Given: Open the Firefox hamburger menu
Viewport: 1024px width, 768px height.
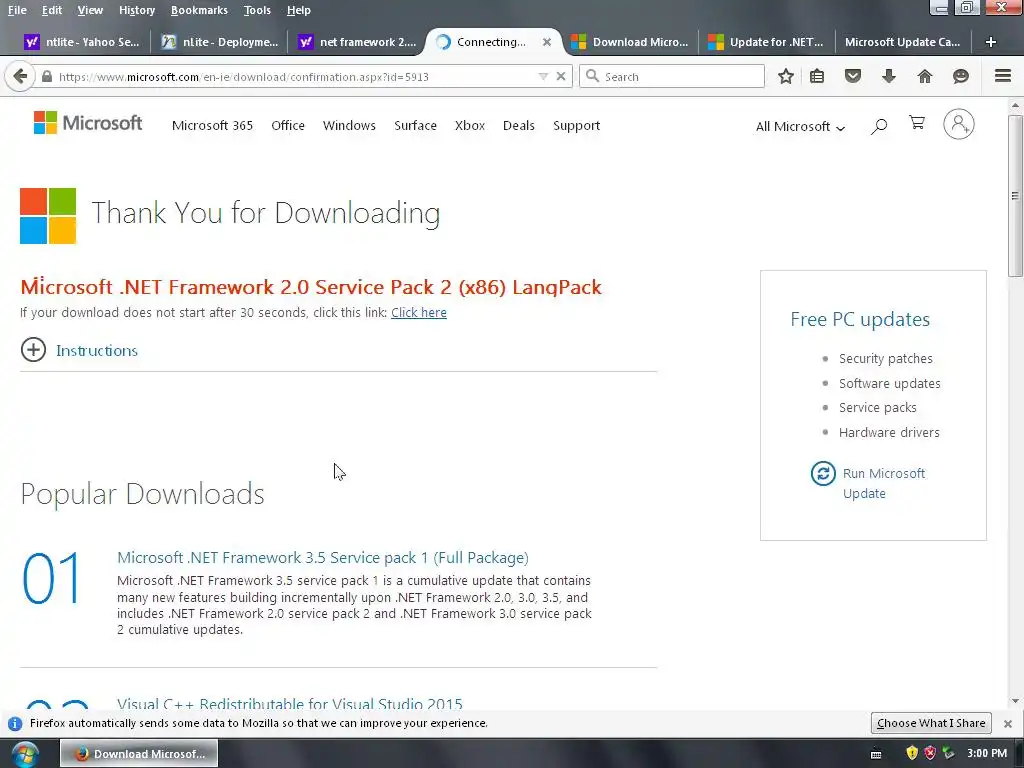Looking at the screenshot, I should point(1002,76).
